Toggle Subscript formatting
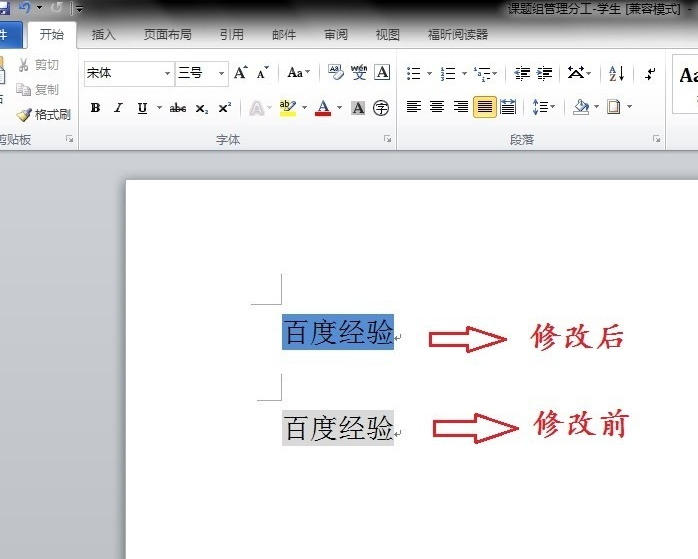Image resolution: width=698 pixels, height=559 pixels. [202, 108]
